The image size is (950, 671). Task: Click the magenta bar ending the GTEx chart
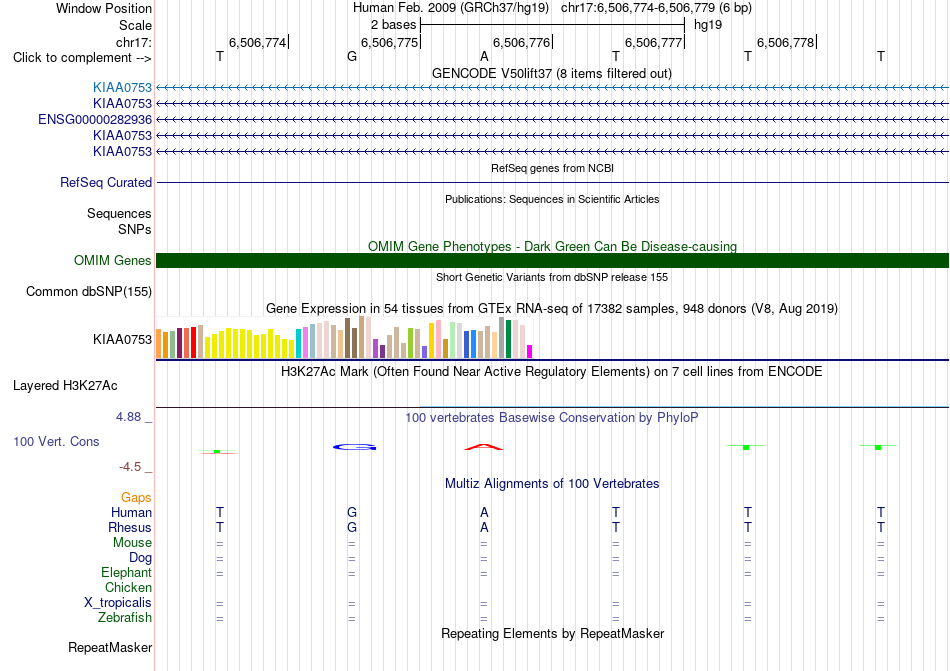[530, 351]
